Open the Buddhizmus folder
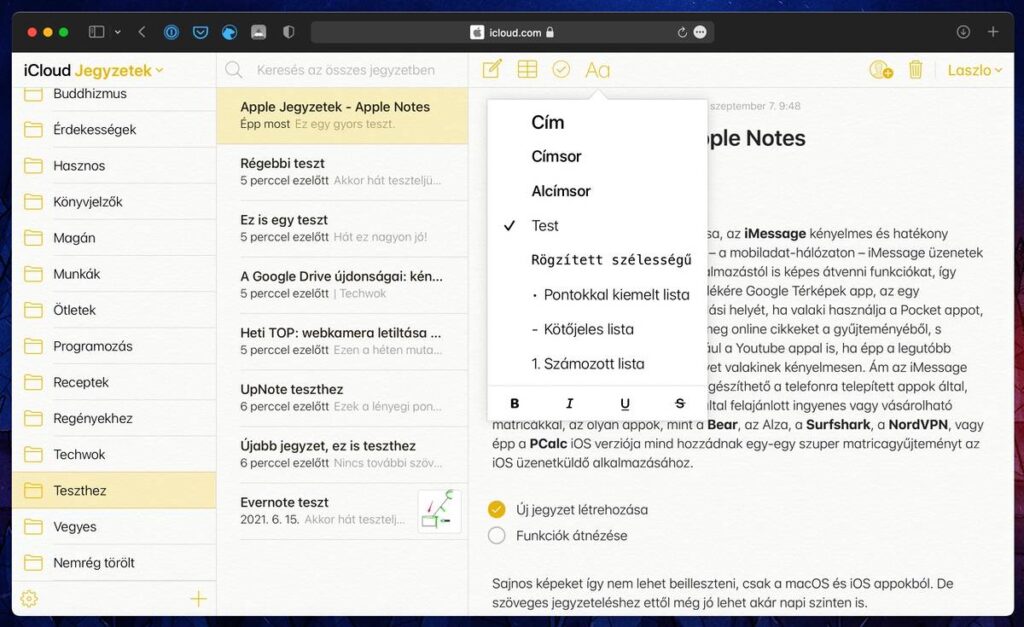This screenshot has width=1024, height=627. [x=114, y=94]
